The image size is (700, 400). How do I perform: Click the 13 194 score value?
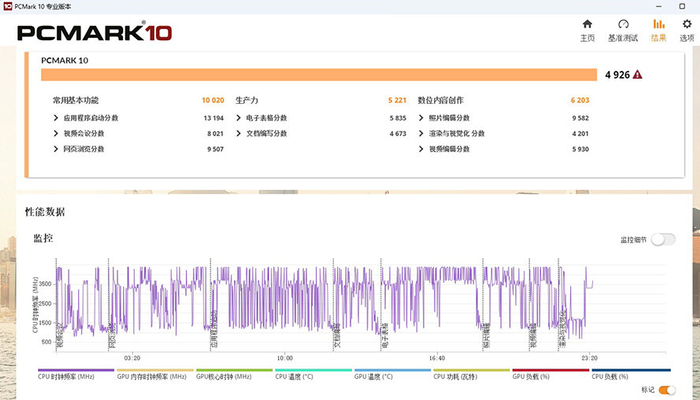pos(213,118)
